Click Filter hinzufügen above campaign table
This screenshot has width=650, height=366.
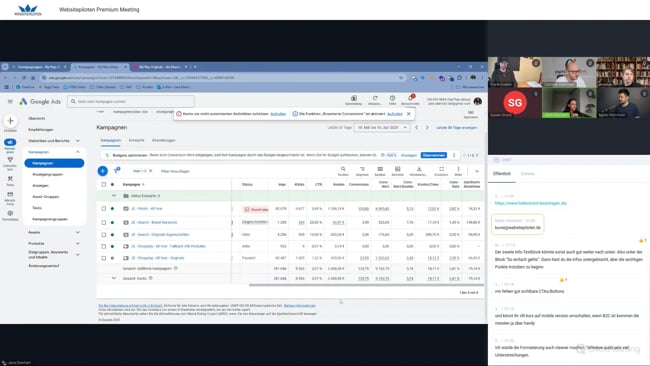click(175, 171)
